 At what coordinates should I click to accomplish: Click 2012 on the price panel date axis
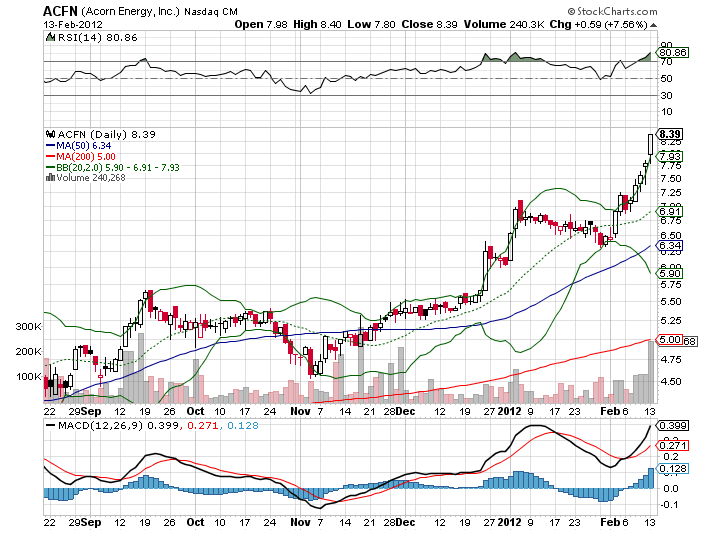(x=509, y=411)
